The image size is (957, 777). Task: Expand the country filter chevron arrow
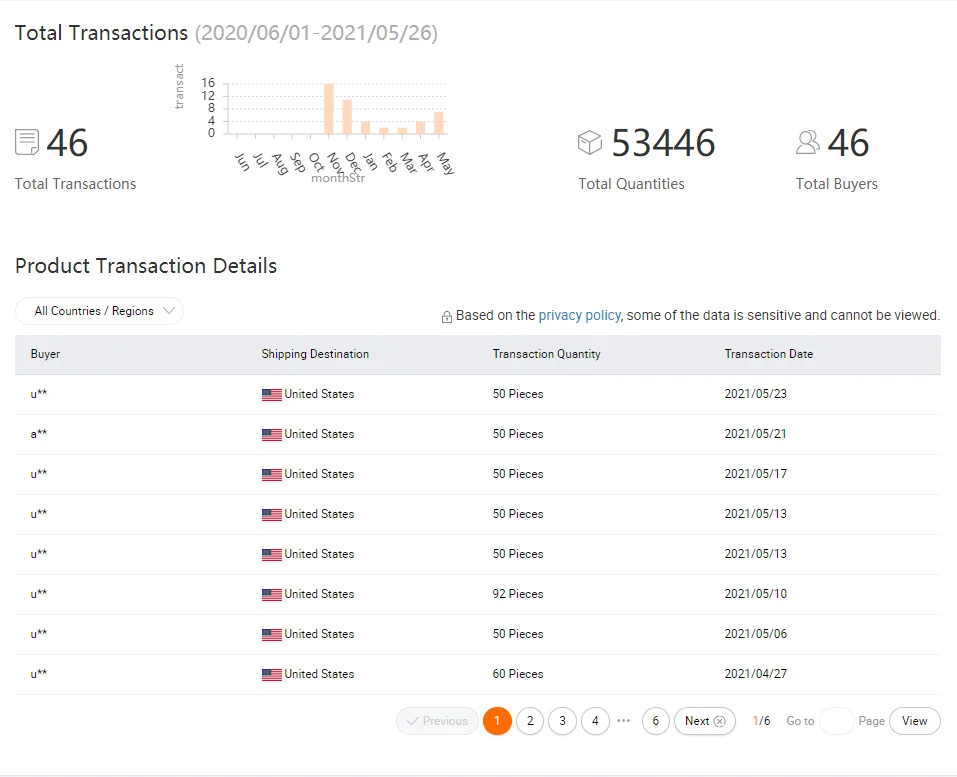coord(169,311)
